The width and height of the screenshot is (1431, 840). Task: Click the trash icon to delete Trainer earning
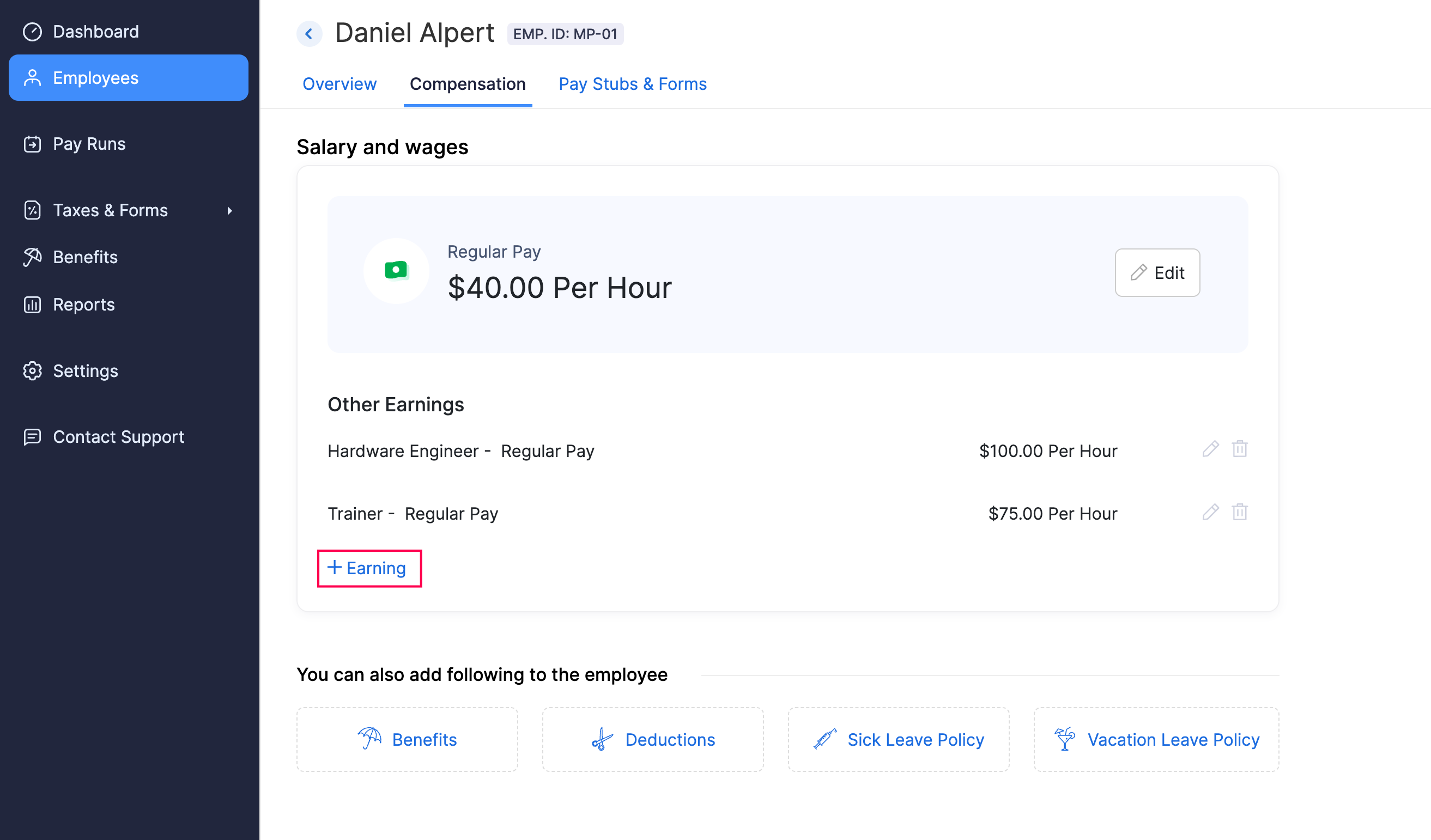[x=1240, y=512]
